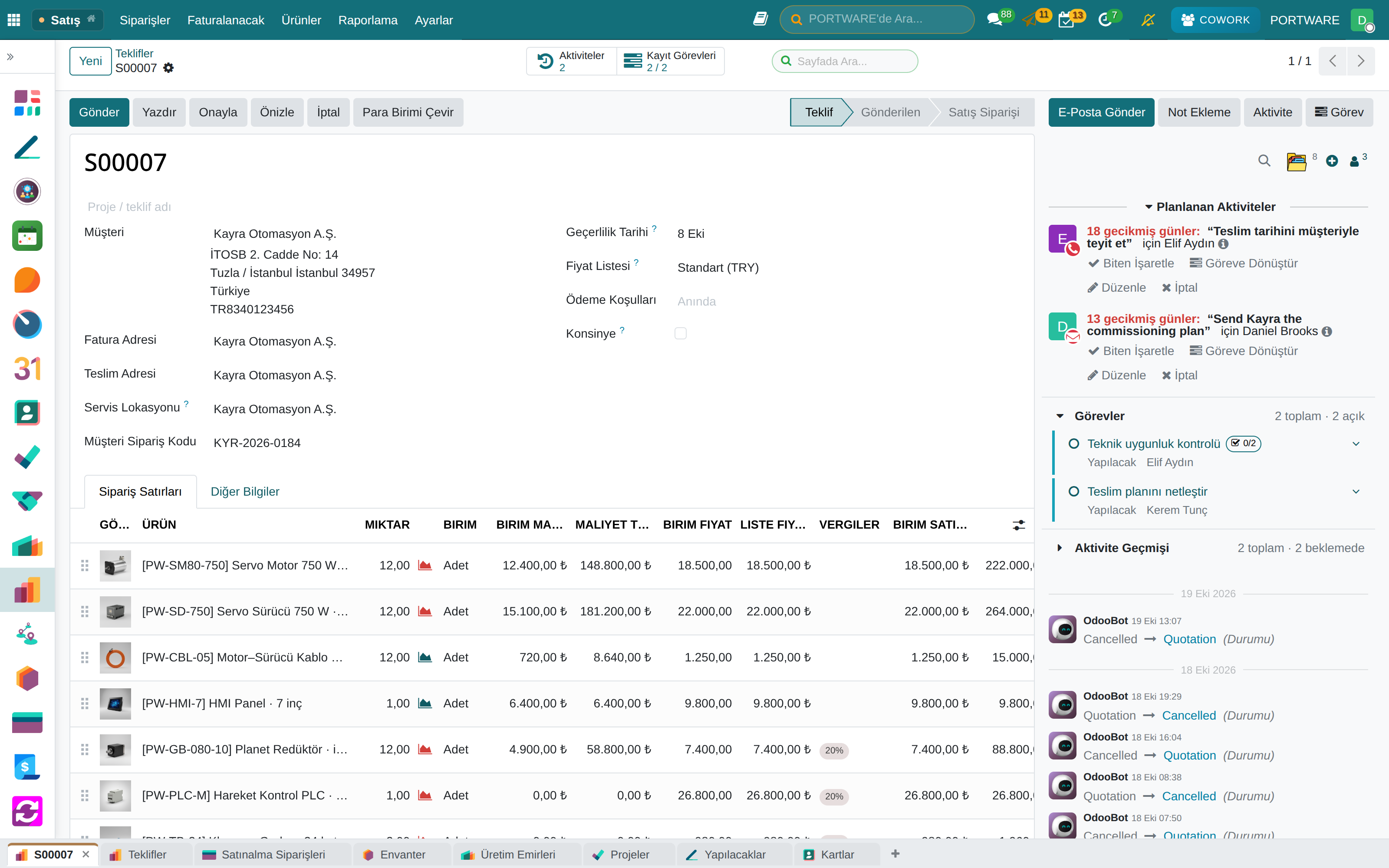Open the knowledge book icon in top bar
Screen dimensions: 1389x868
tap(760, 19)
